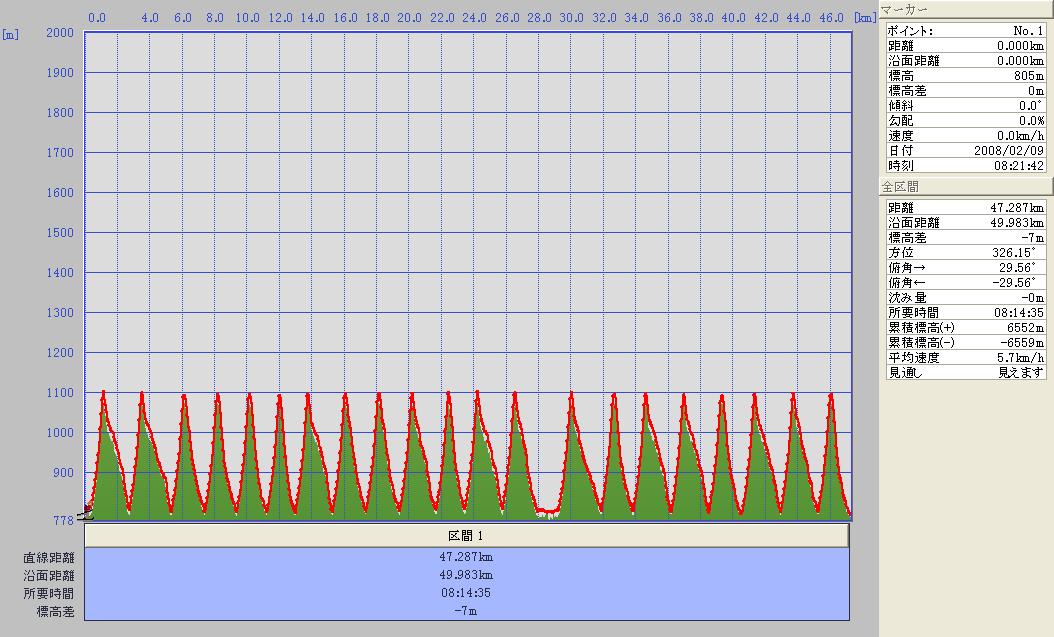Click the 方位 value 326.15°
The image size is (1054, 637).
click(1014, 253)
